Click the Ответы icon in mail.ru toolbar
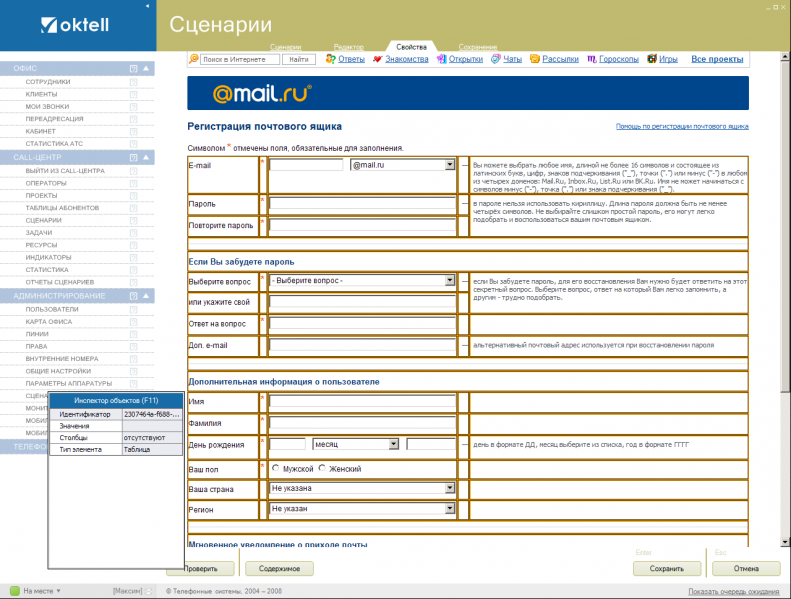 (x=330, y=59)
